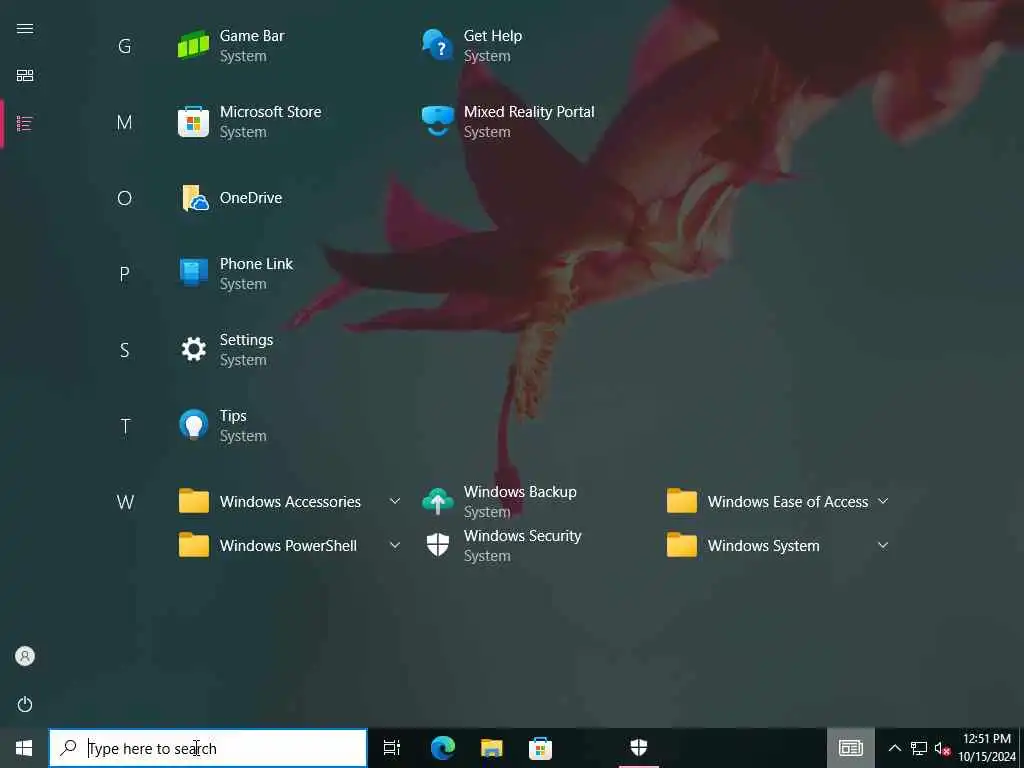Open Windows Backup cloud icon
Viewport: 1024px width, 768px height.
[438, 502]
